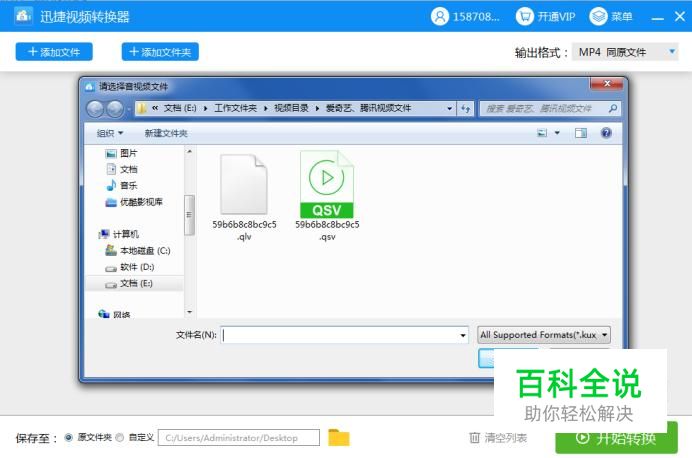Select the 原文件夹 radio button
692x458 pixels.
point(68,438)
